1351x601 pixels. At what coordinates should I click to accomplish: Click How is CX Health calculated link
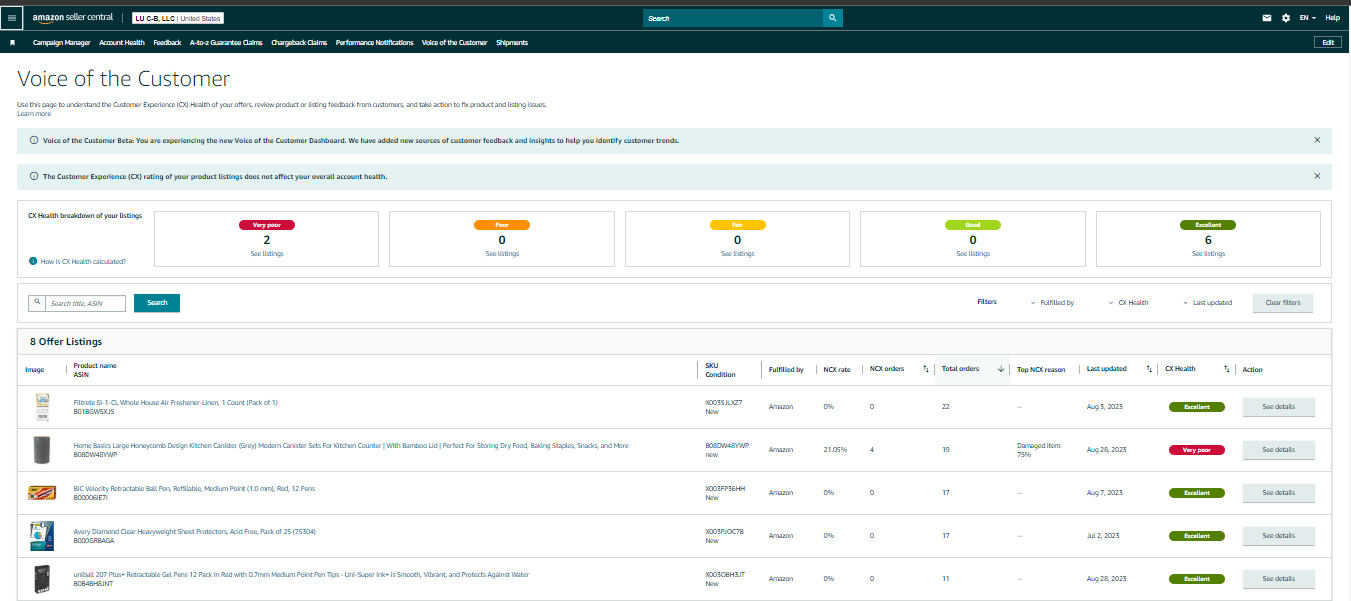(x=83, y=261)
